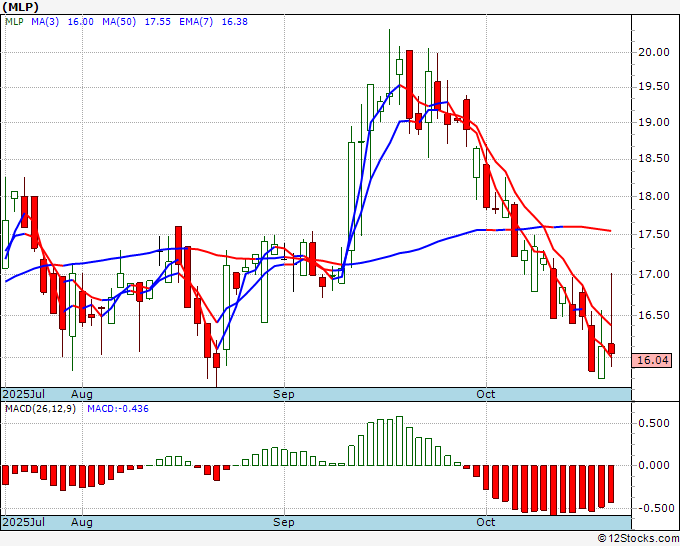The width and height of the screenshot is (680, 546).
Task: Click Sep on the price chart time axis
Action: coord(284,394)
